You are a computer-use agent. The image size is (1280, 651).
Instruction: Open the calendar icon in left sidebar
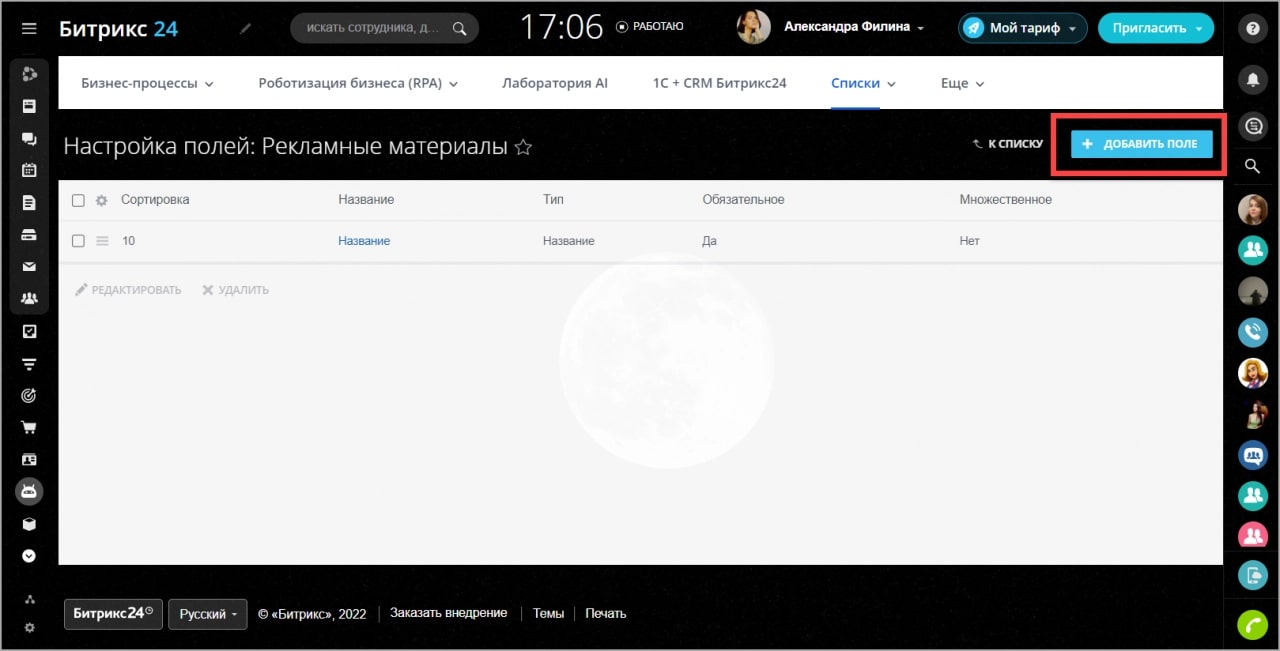[29, 170]
